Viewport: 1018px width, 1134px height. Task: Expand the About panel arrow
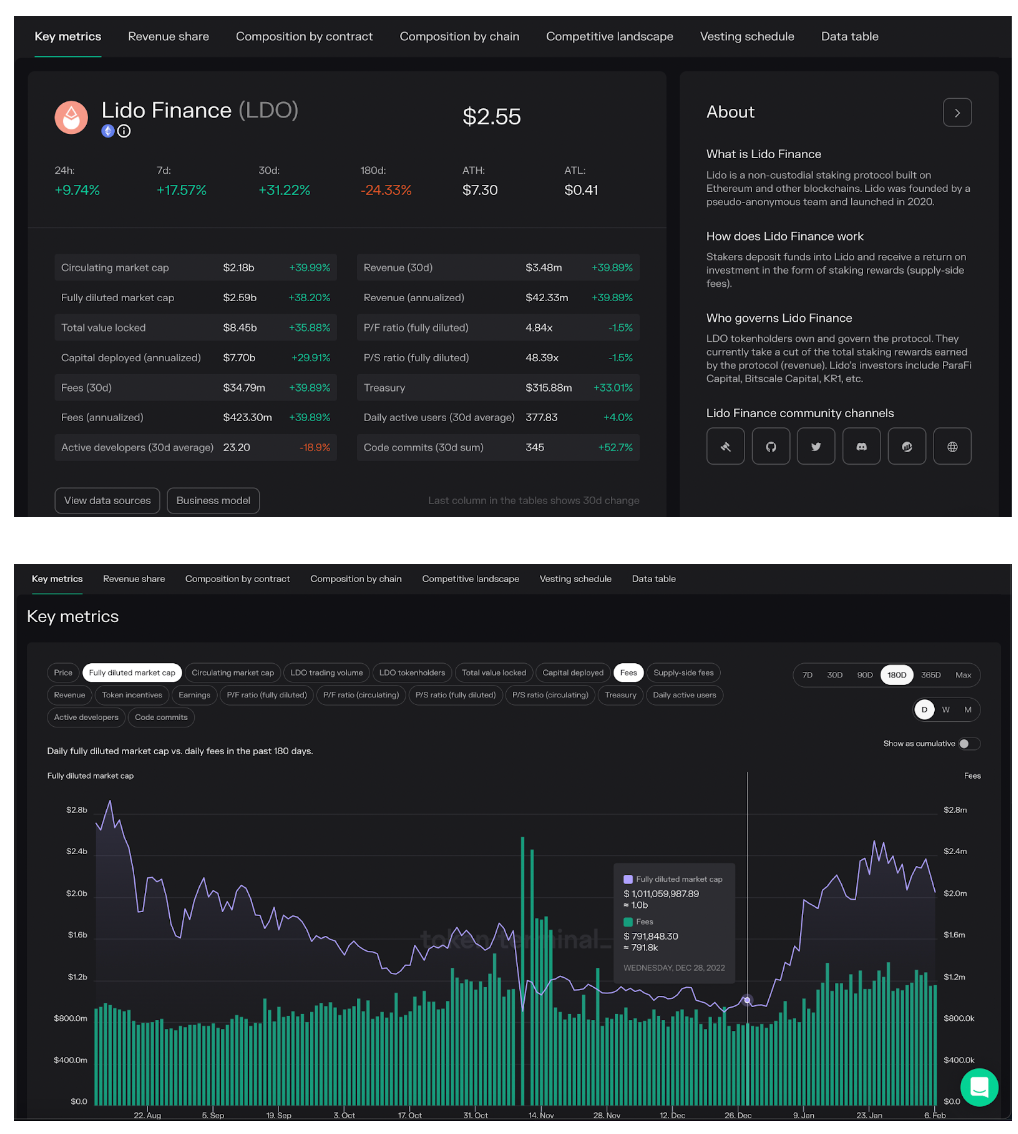point(957,113)
